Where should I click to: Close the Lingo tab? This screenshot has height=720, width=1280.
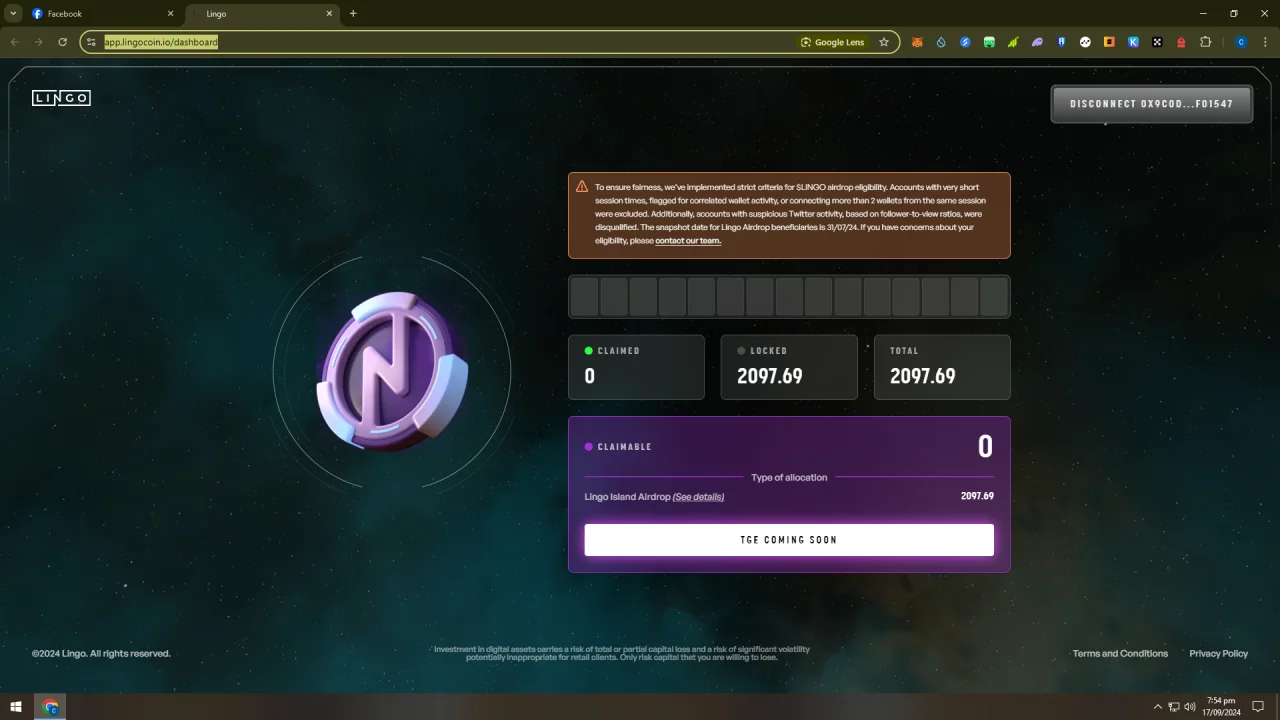(329, 14)
